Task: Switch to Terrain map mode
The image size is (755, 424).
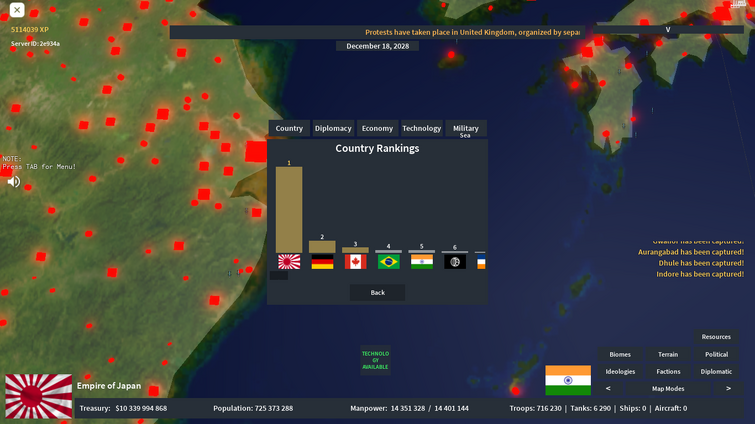Action: pos(668,354)
